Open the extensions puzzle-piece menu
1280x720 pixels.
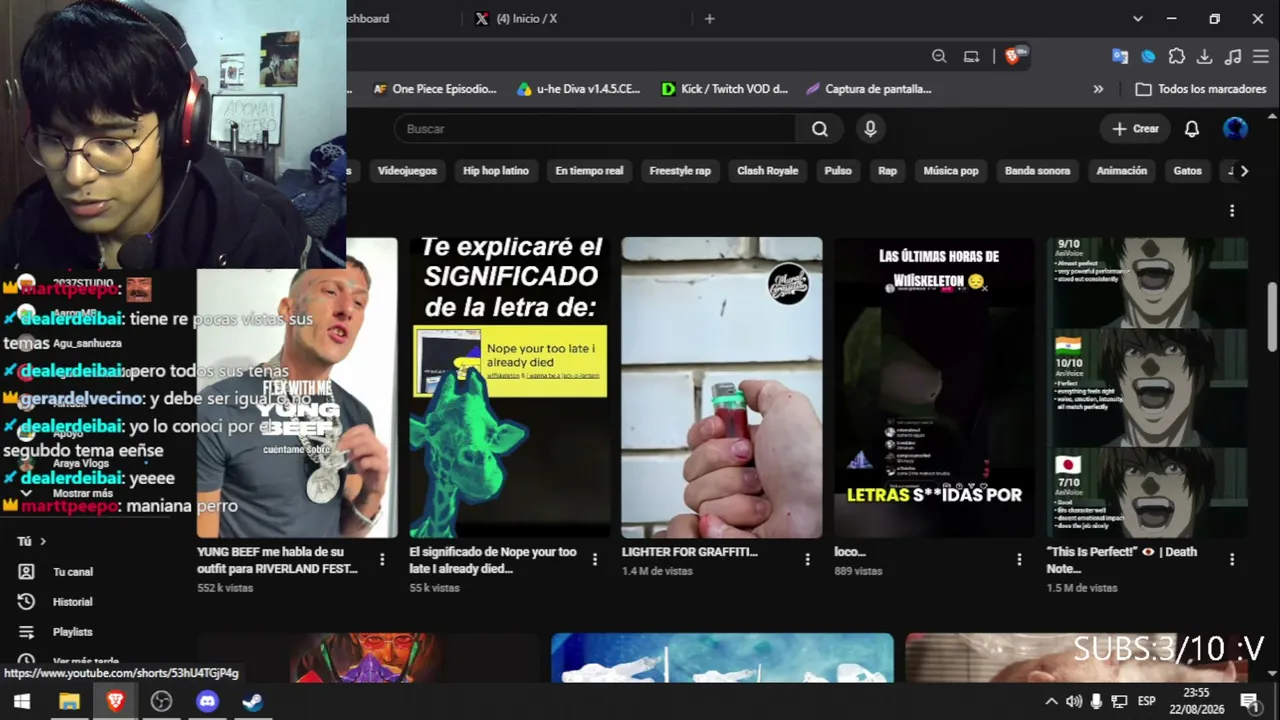click(1177, 57)
